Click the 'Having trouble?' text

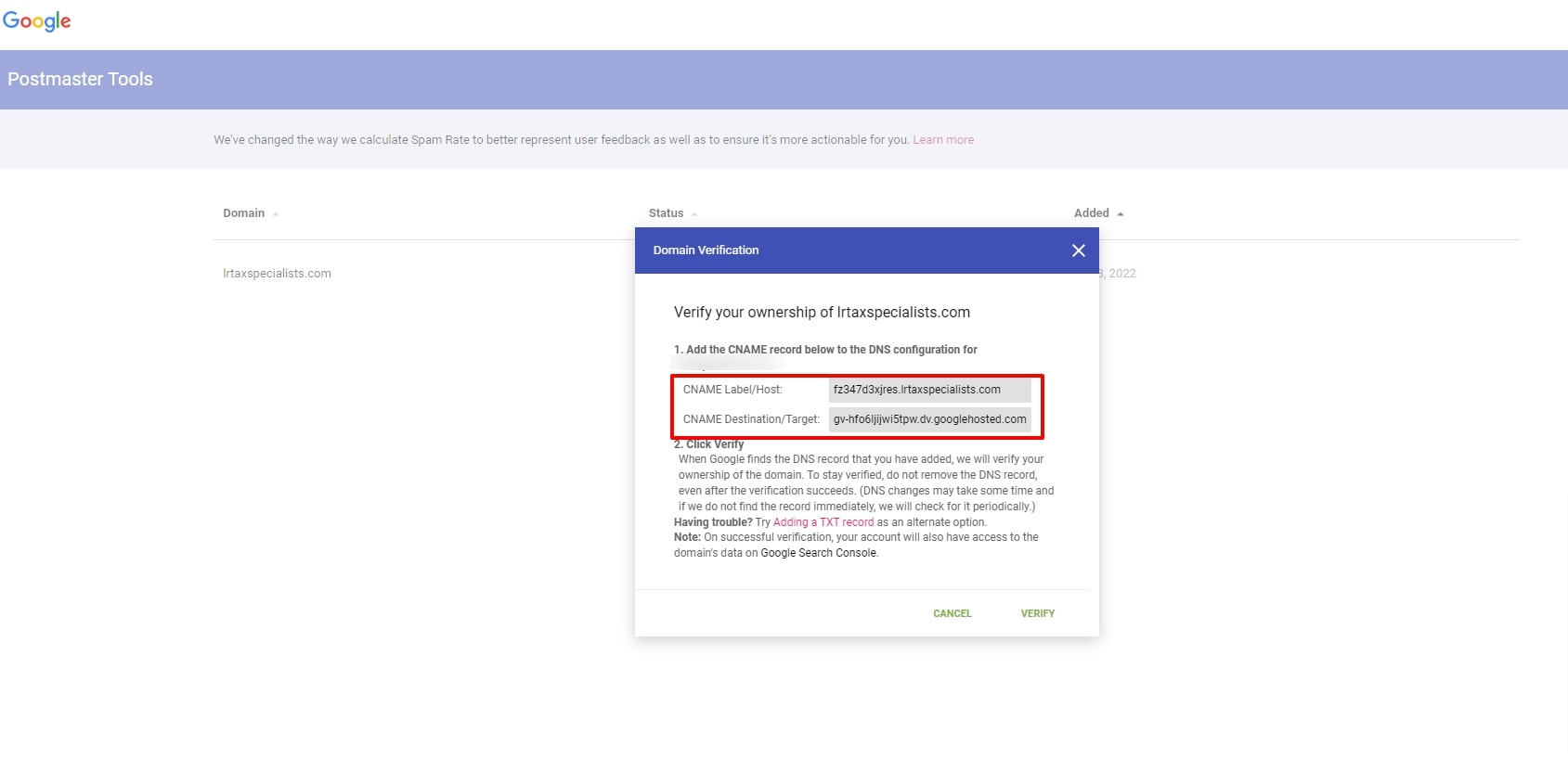click(x=713, y=522)
